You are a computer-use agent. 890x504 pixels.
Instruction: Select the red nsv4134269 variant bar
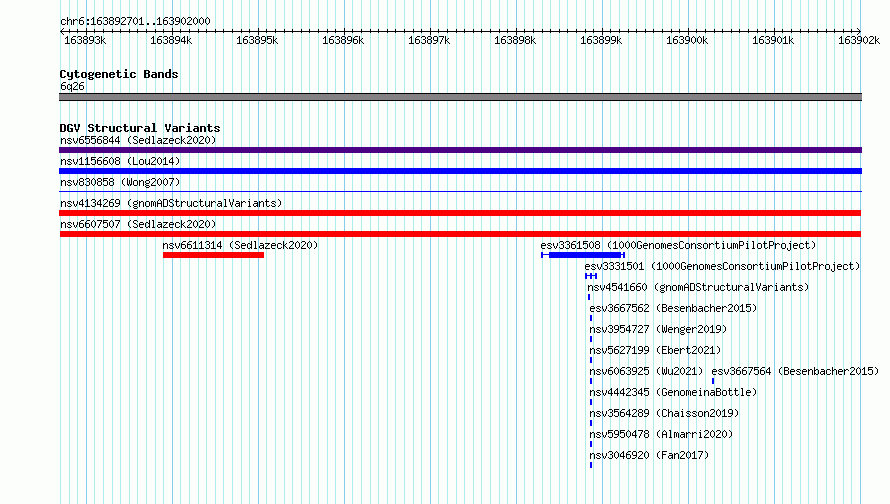click(460, 213)
